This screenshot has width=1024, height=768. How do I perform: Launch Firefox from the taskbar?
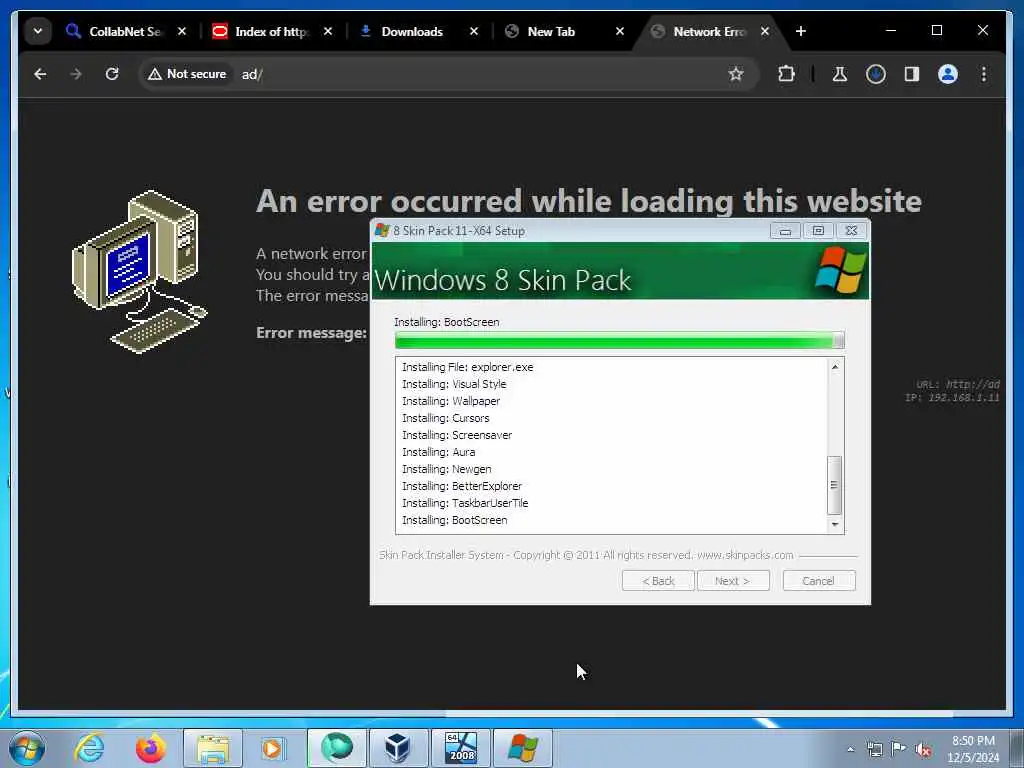click(x=150, y=748)
